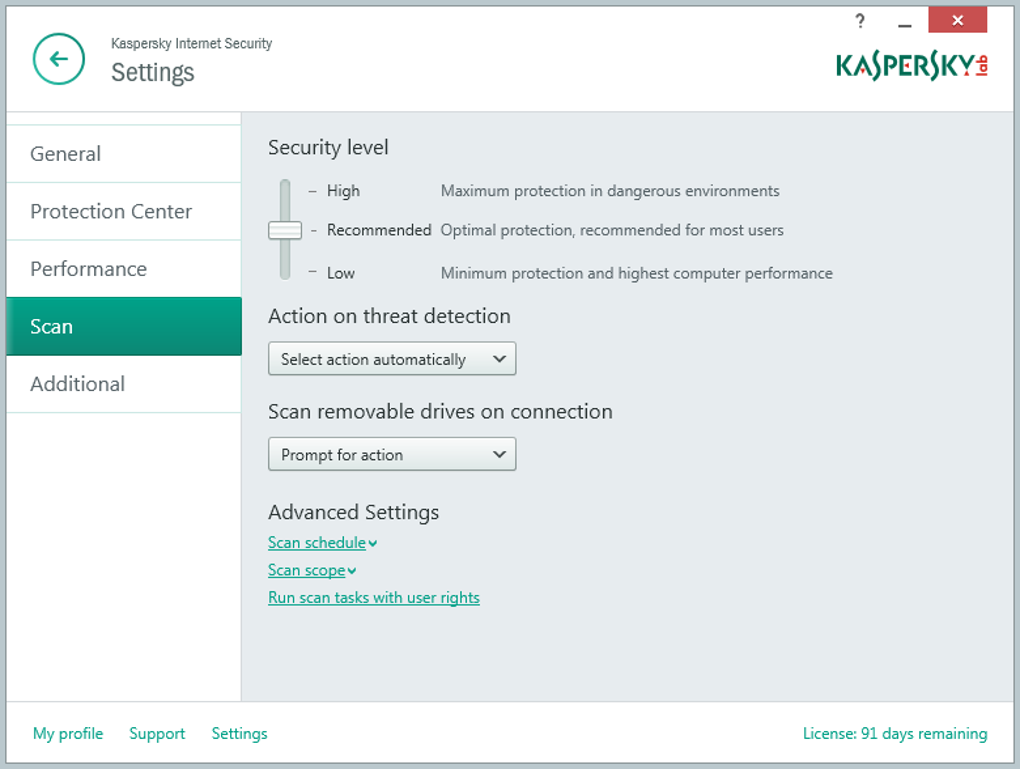Minimize the Kaspersky window
The image size is (1020, 769).
tap(905, 22)
